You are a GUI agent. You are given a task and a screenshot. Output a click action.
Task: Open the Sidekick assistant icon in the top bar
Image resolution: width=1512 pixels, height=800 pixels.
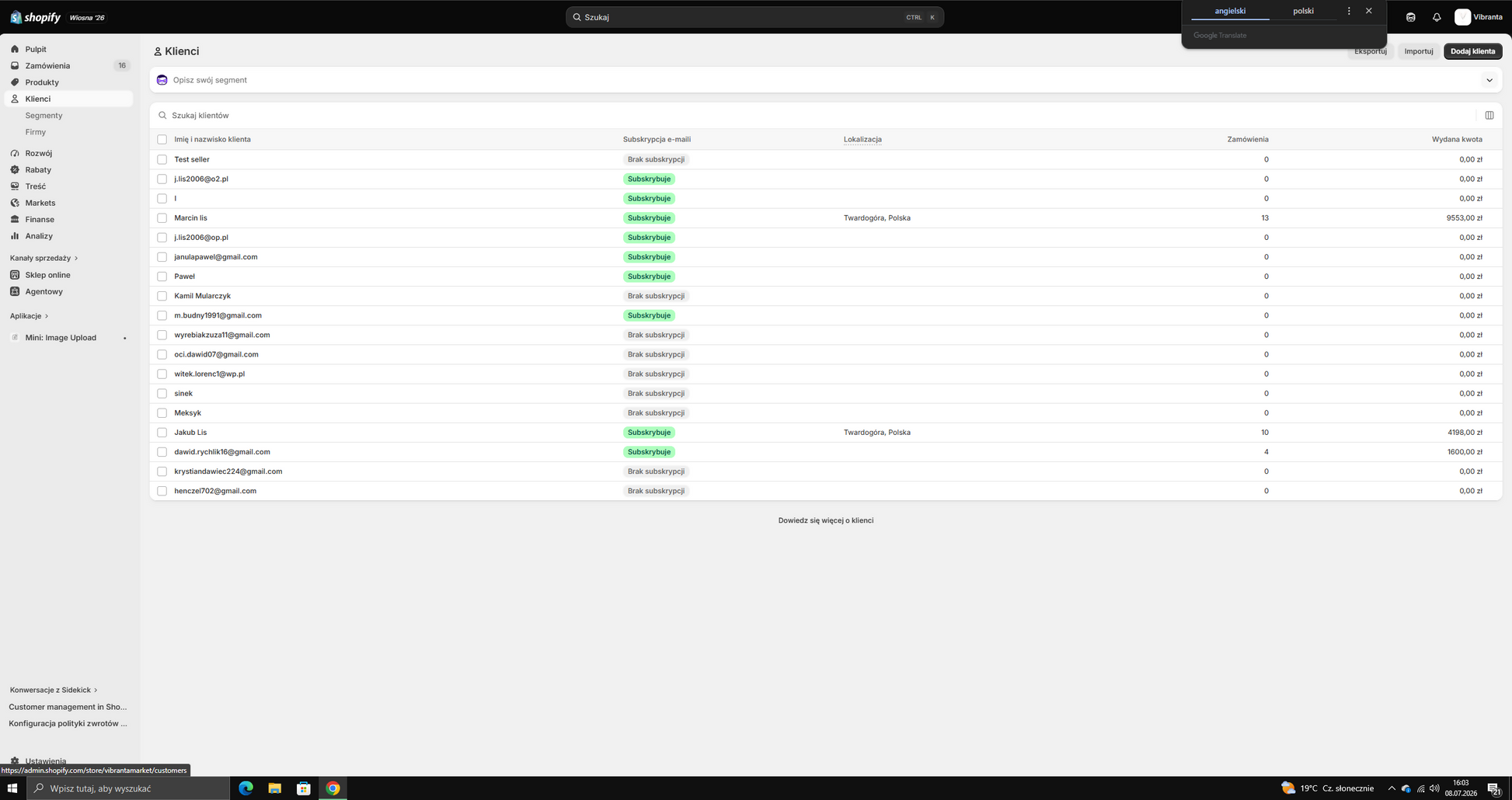1411,17
